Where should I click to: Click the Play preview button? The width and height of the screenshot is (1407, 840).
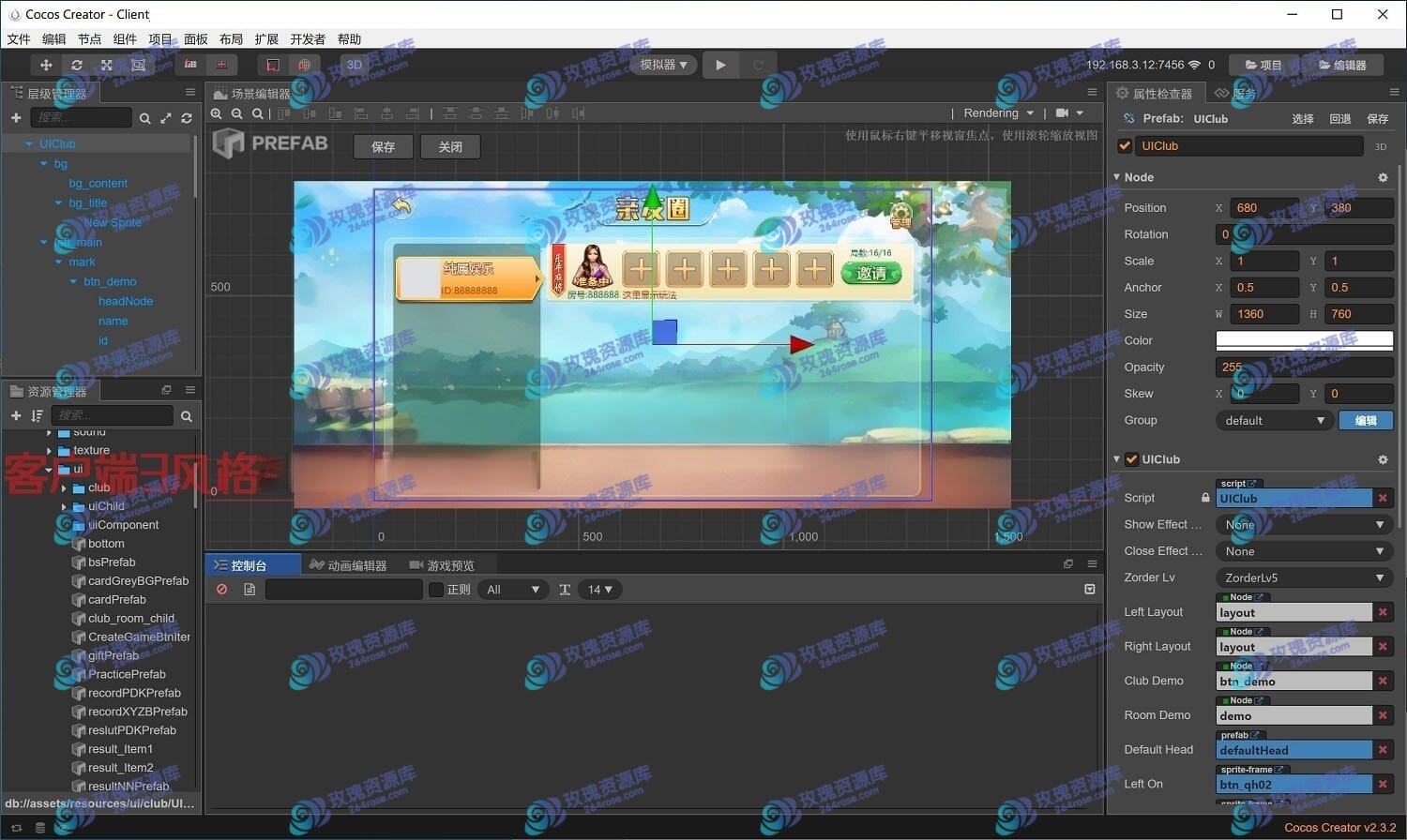pyautogui.click(x=720, y=65)
